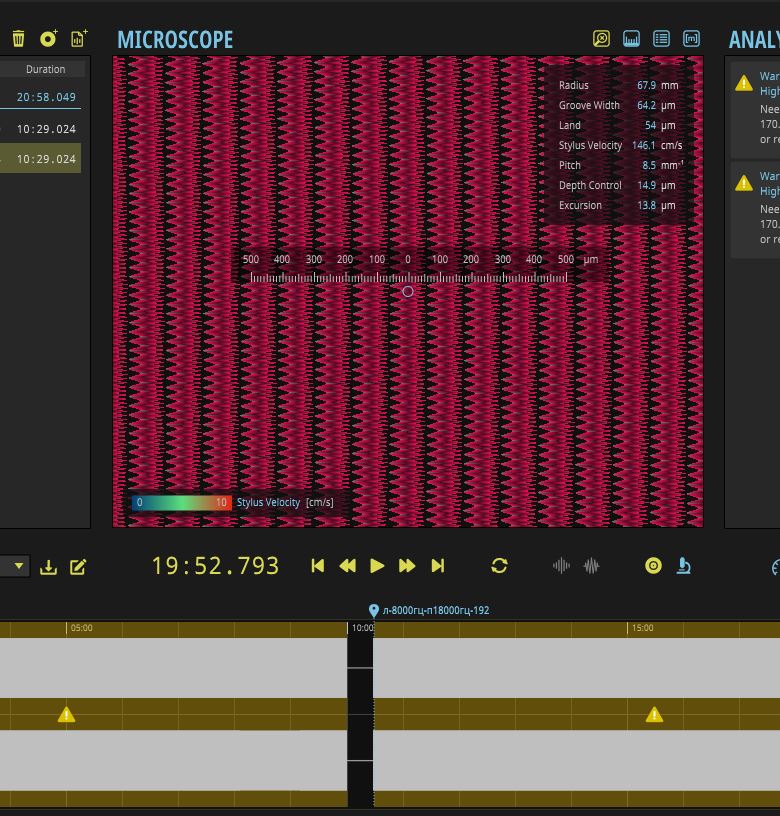
Task: Click the edit pencil icon
Action: pyautogui.click(x=78, y=567)
